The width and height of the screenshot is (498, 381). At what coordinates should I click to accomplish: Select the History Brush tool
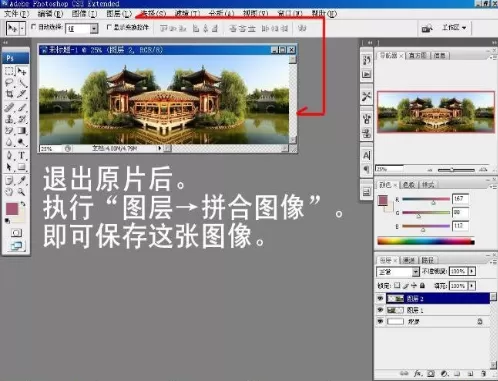(22, 119)
